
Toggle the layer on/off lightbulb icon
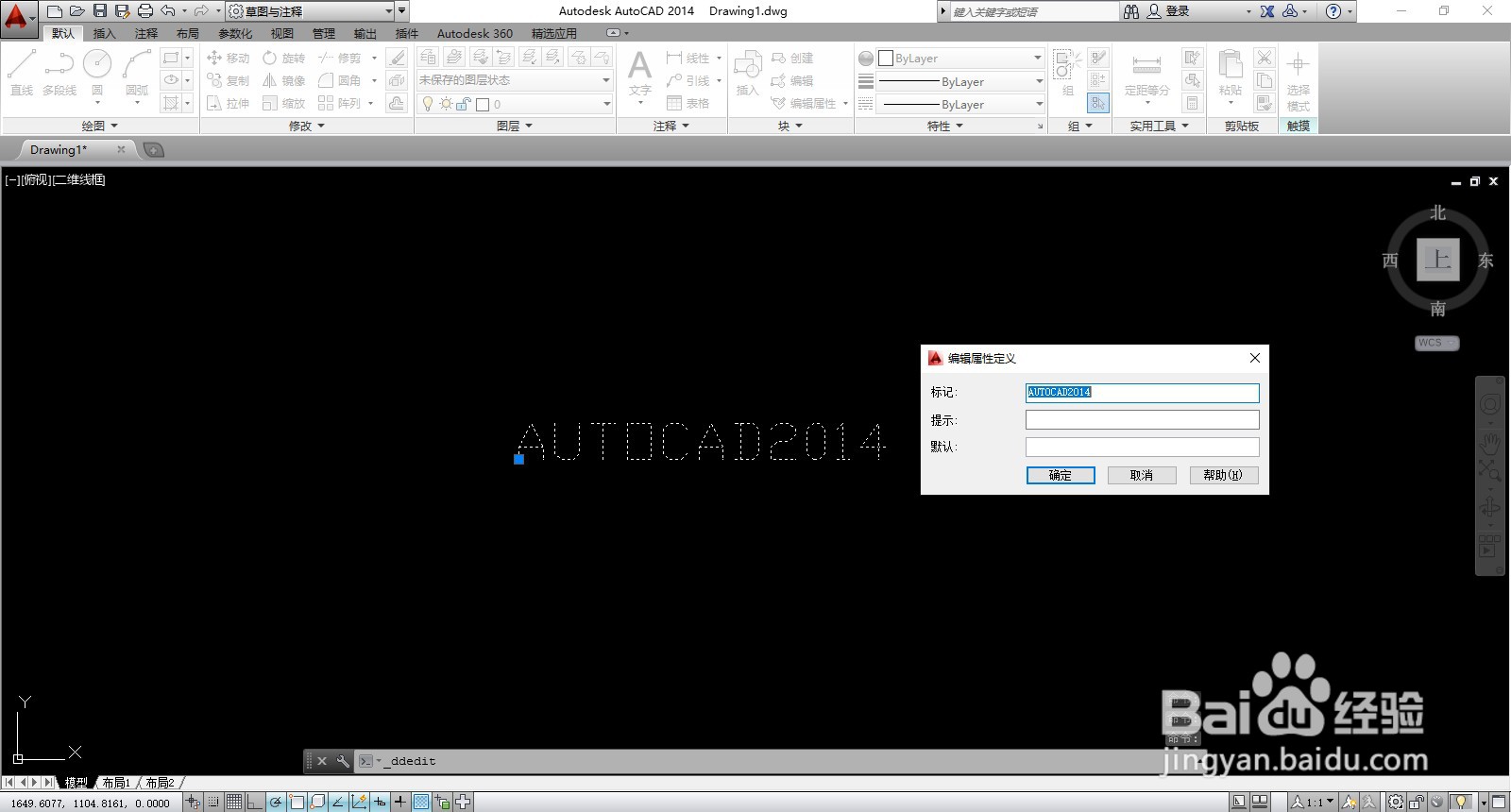pyautogui.click(x=428, y=104)
